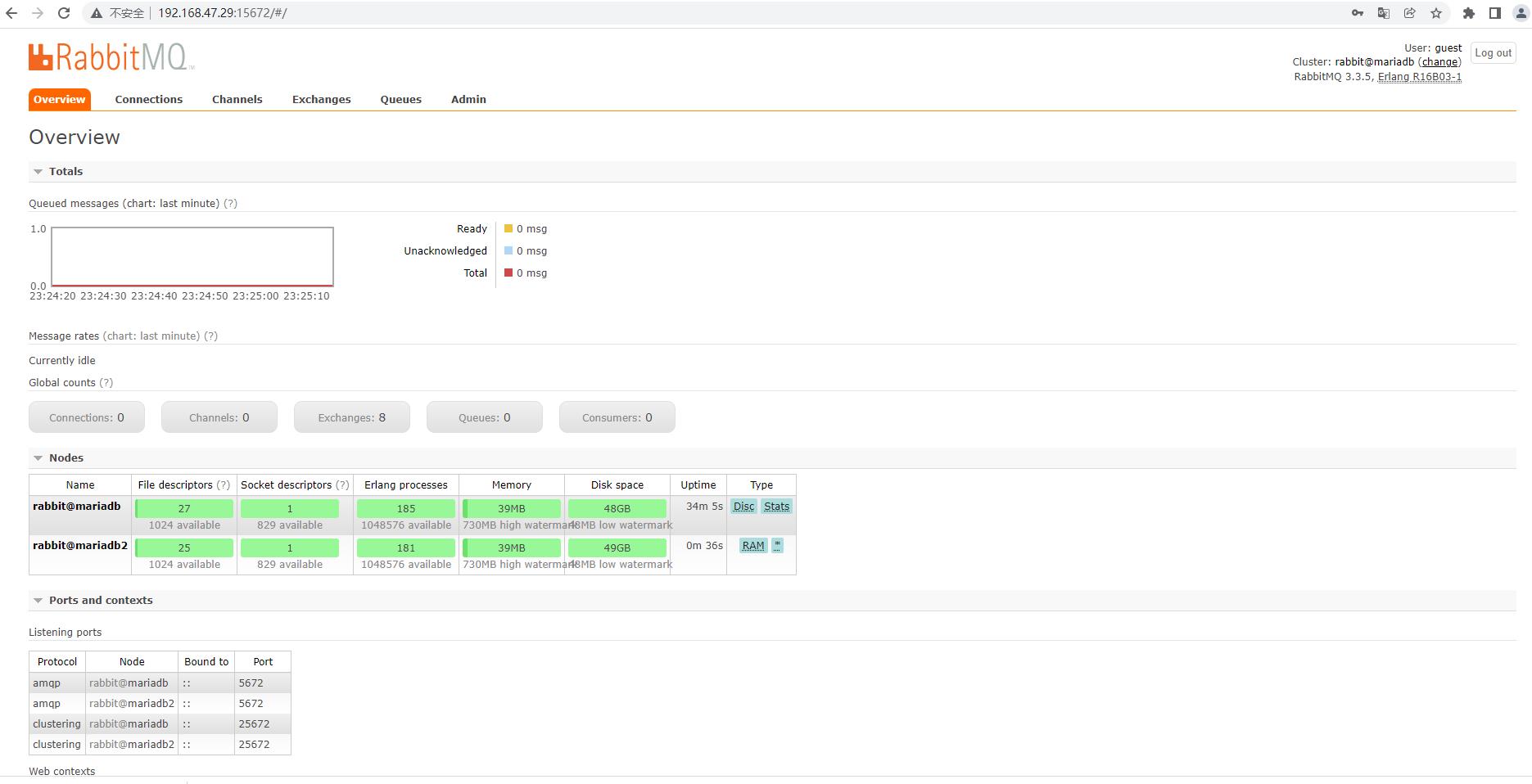Open help for File descriptors column

[x=224, y=485]
